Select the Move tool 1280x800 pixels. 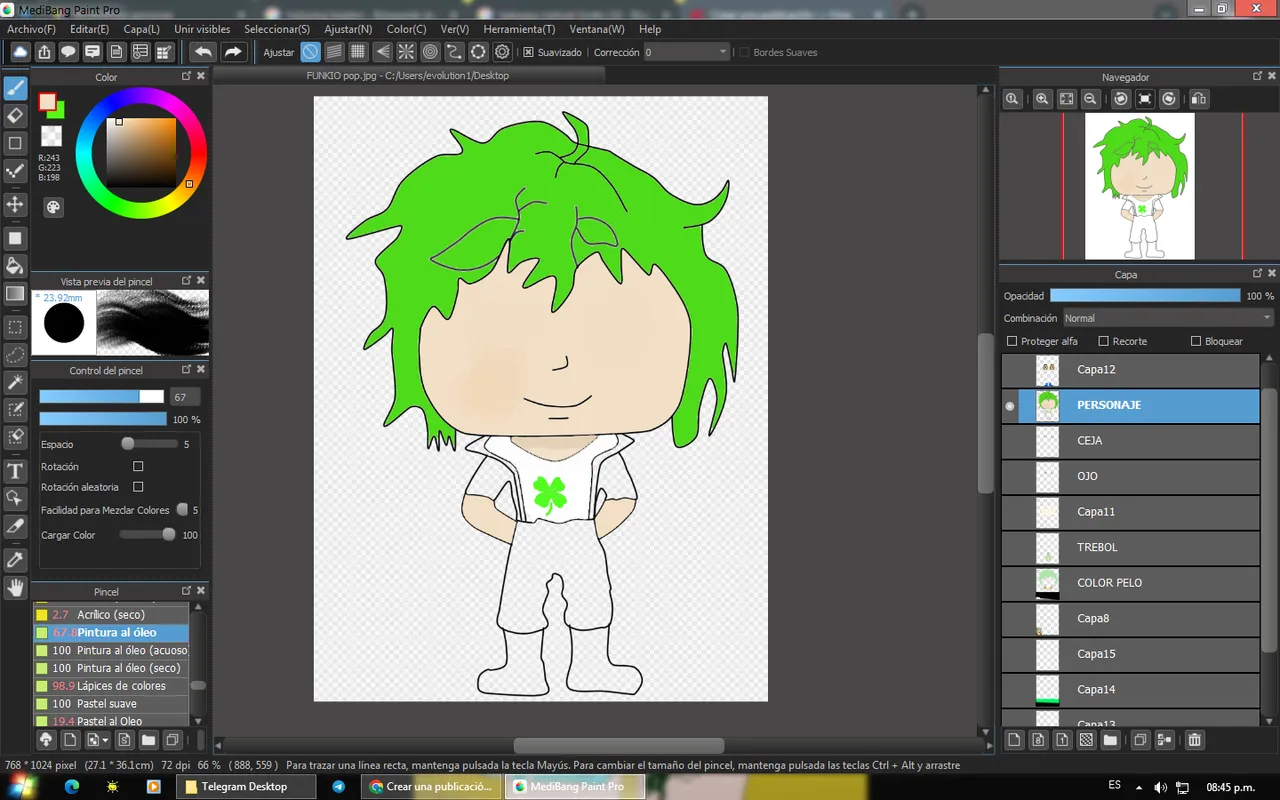pyautogui.click(x=15, y=204)
